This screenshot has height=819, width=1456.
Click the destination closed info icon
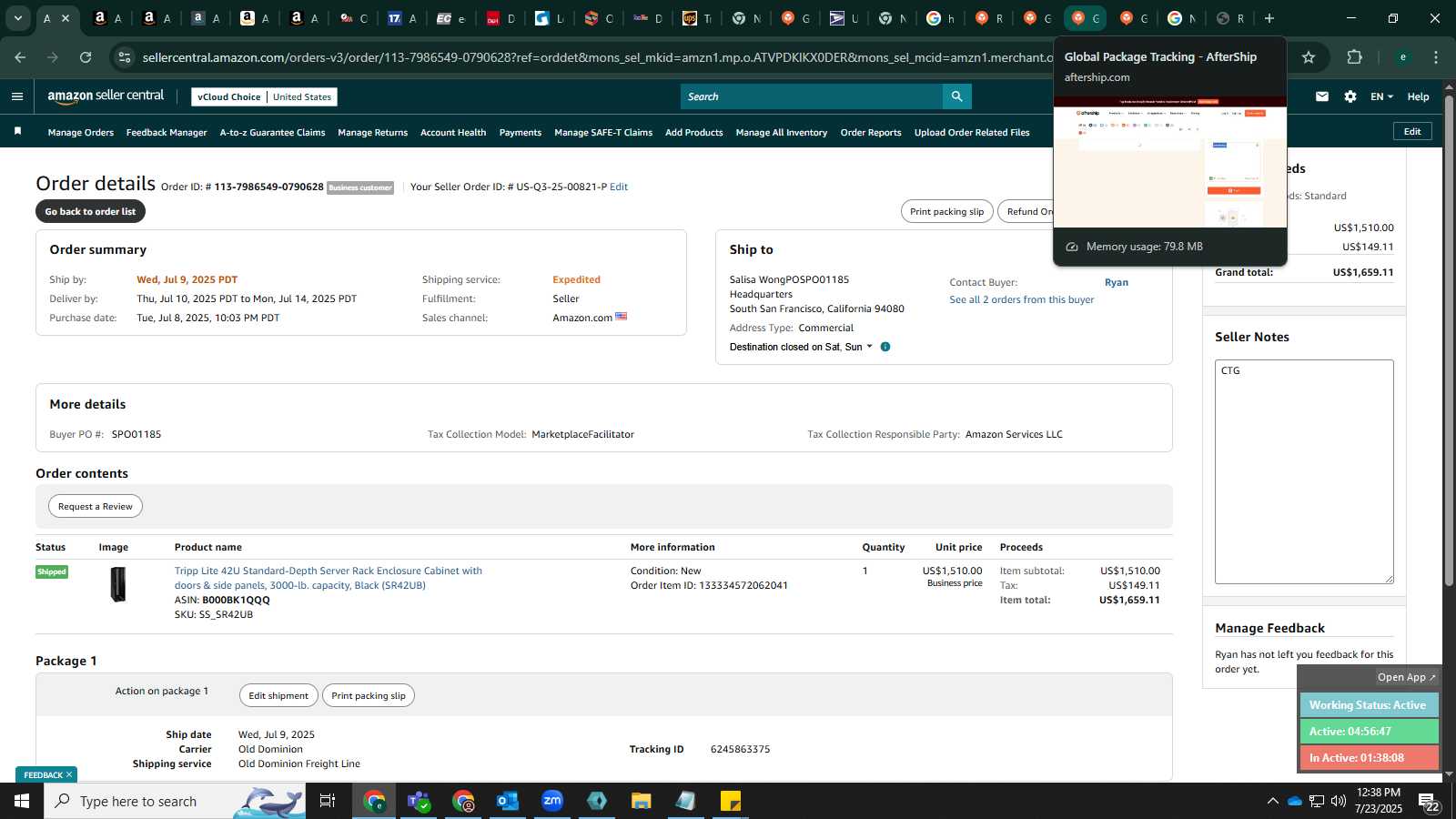click(885, 347)
